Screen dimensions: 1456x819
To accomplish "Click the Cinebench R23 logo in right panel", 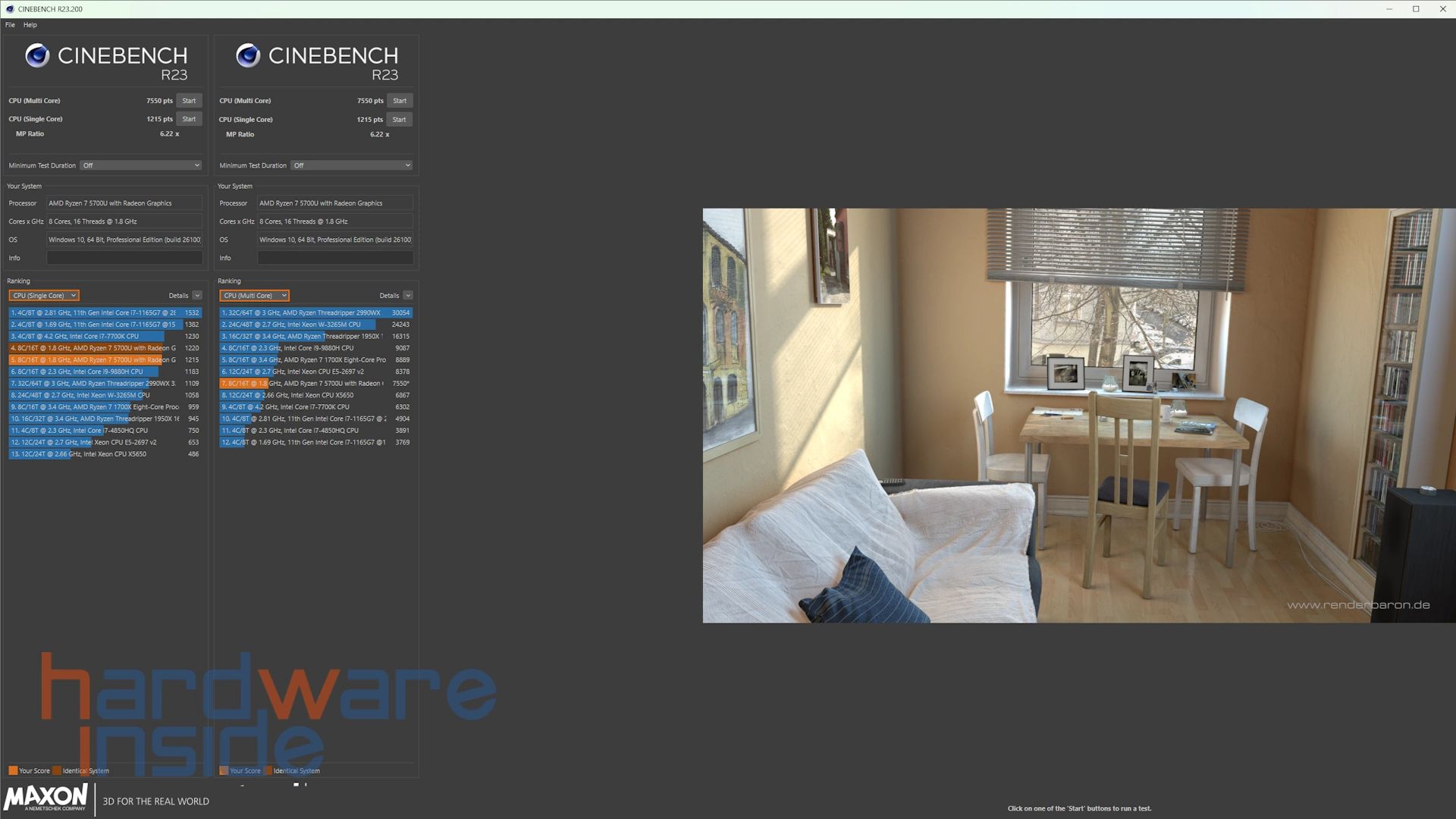I will click(x=317, y=62).
